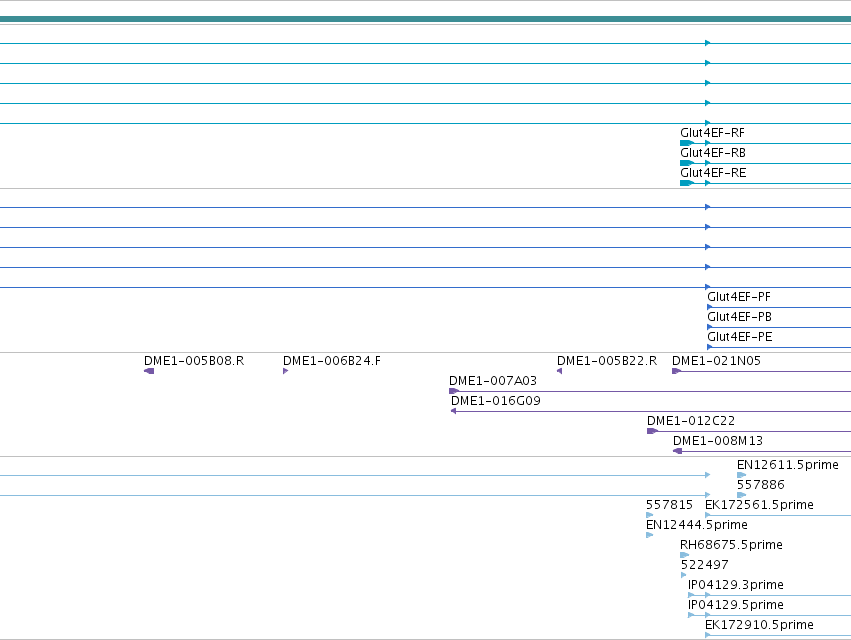Screen dimensions: 851x640
Task: Select the EN12444.5prime EST label
Action: point(697,525)
